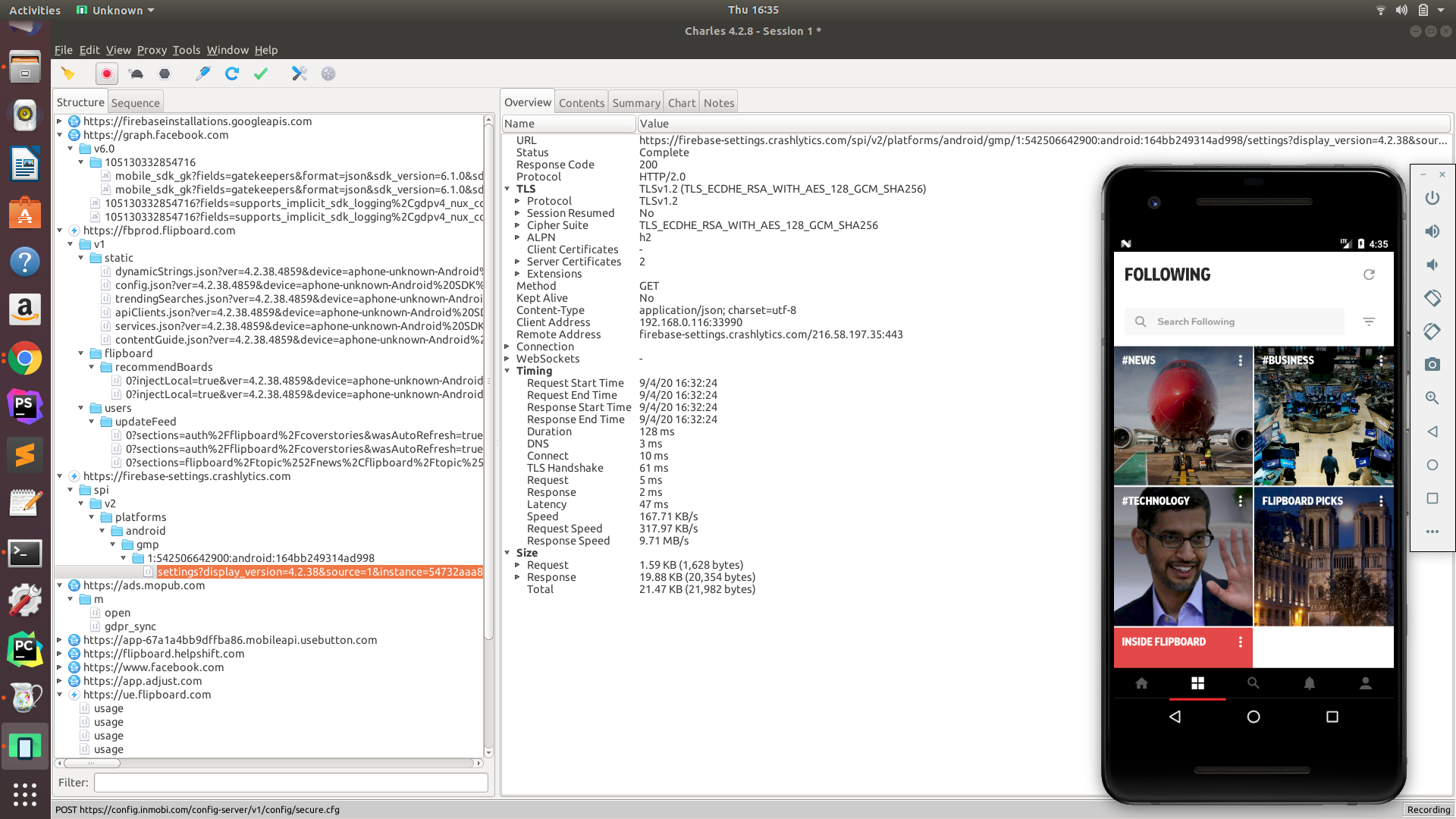The height and width of the screenshot is (819, 1456).
Task: Clear the session with the broom icon
Action: [x=68, y=74]
